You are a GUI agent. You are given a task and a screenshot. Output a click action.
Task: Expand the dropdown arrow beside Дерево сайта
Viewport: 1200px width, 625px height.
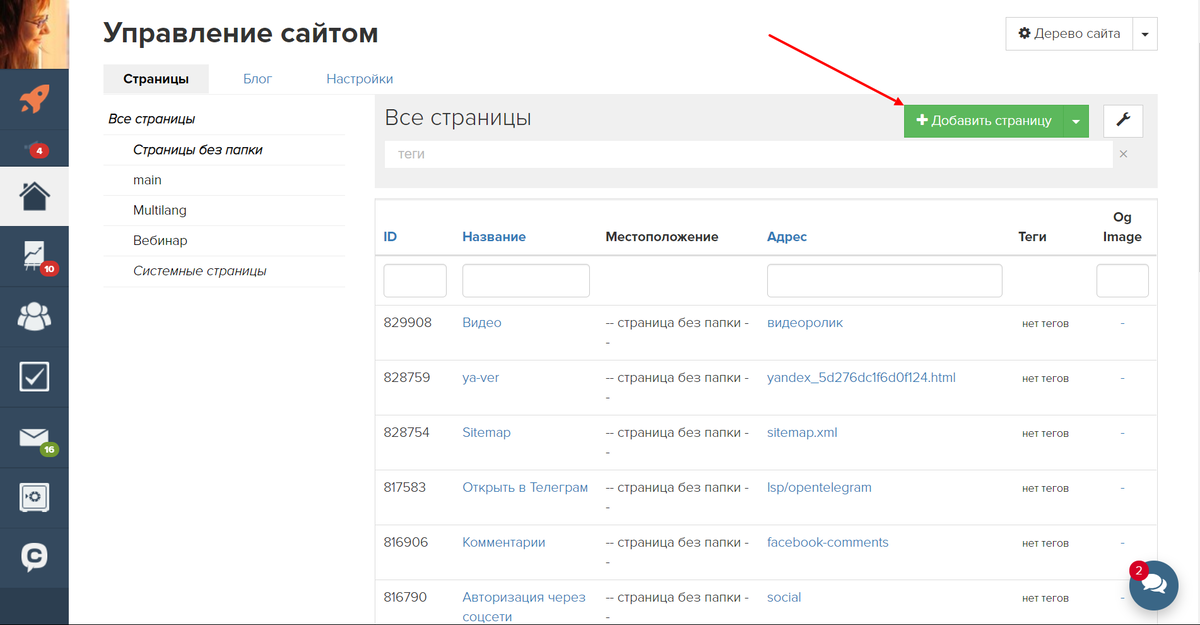click(1145, 33)
